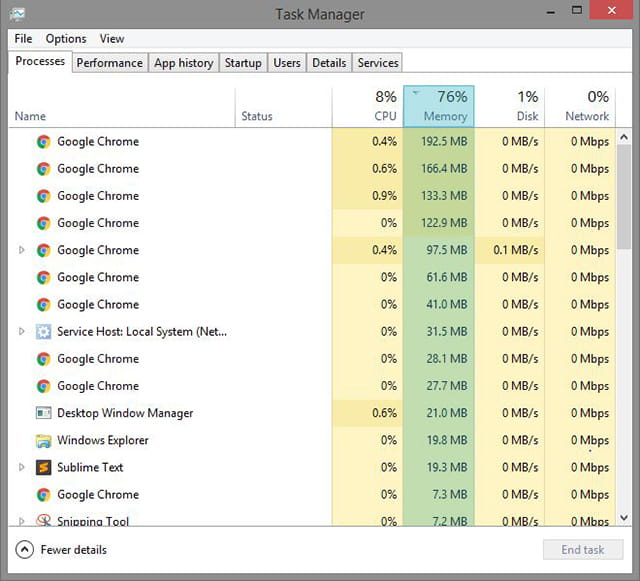Open the Details tab
Viewport: 640px width, 581px height.
click(329, 63)
